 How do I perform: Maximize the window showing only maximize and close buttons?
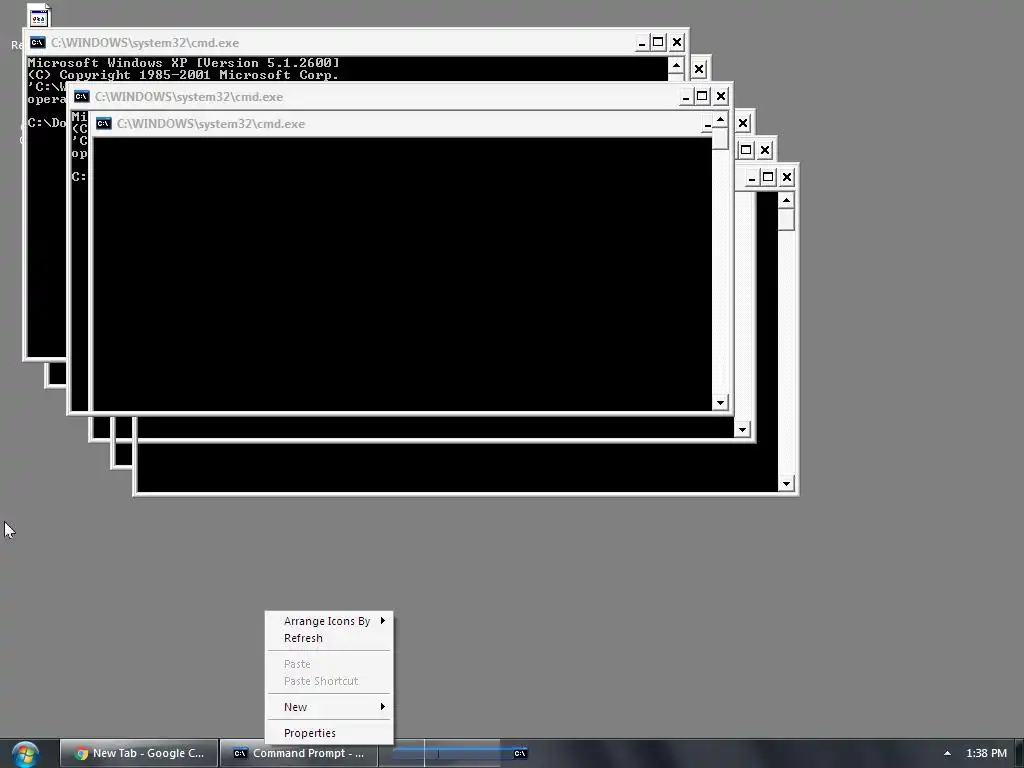click(746, 150)
